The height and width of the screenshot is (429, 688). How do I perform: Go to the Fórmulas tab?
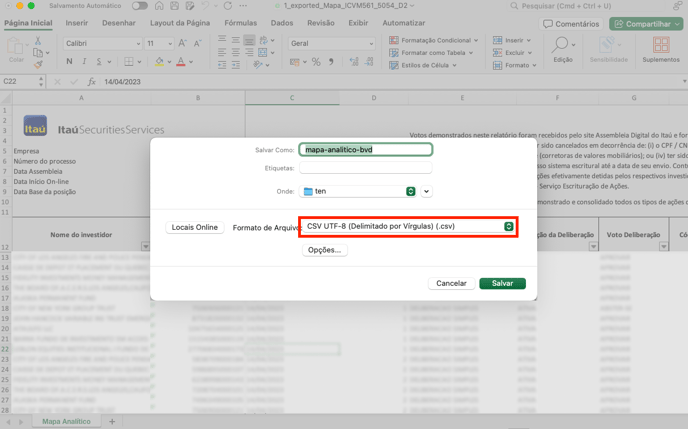(240, 23)
